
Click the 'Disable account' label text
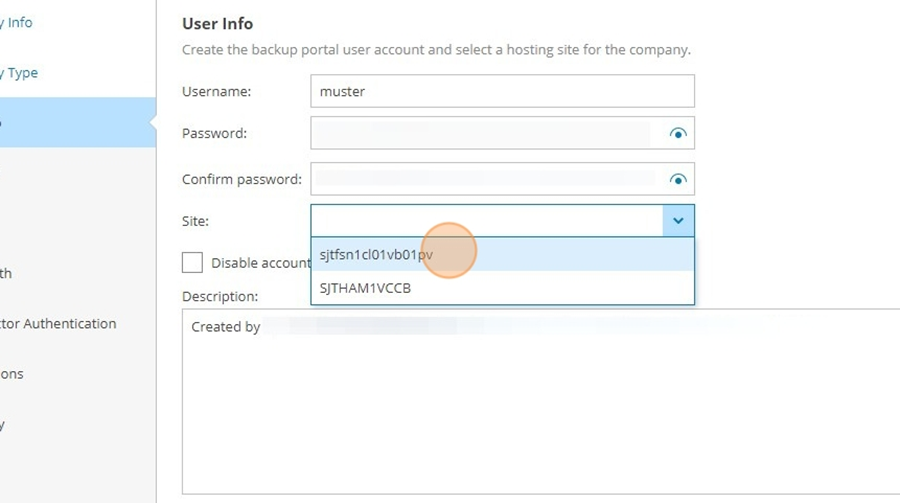pos(261,263)
